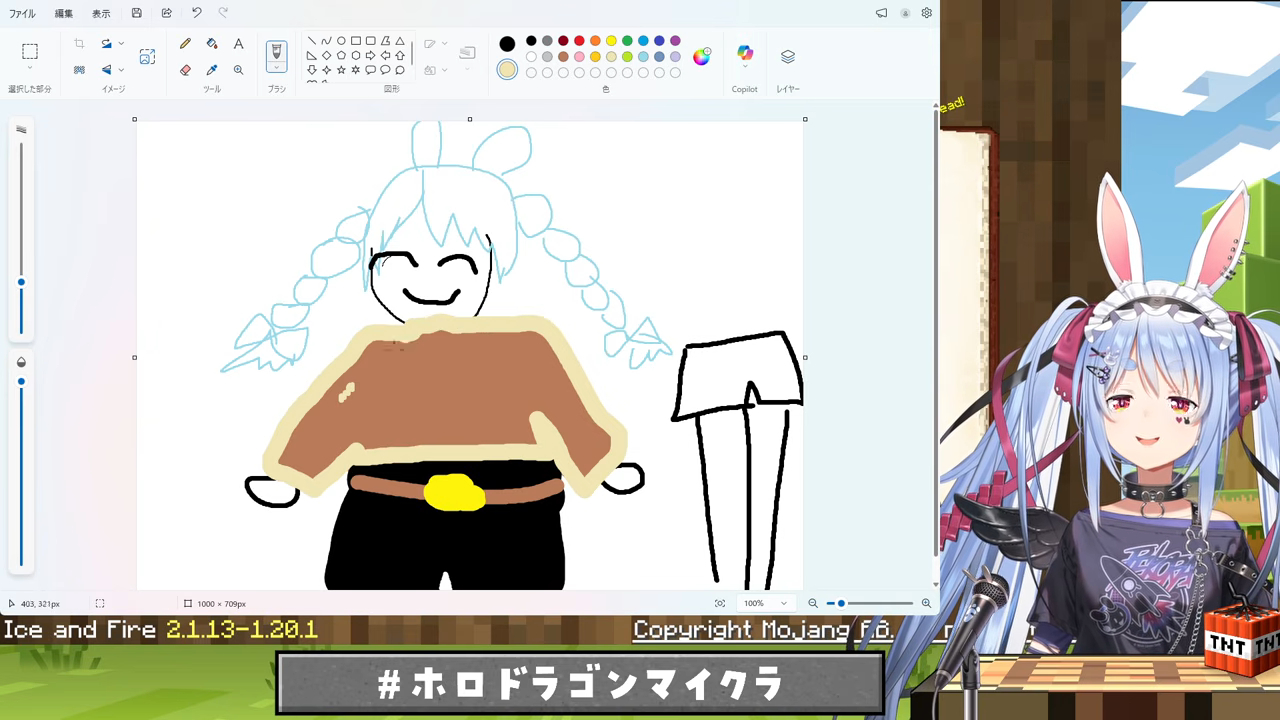Pick the green palette color
The height and width of the screenshot is (720, 1280).
627,41
